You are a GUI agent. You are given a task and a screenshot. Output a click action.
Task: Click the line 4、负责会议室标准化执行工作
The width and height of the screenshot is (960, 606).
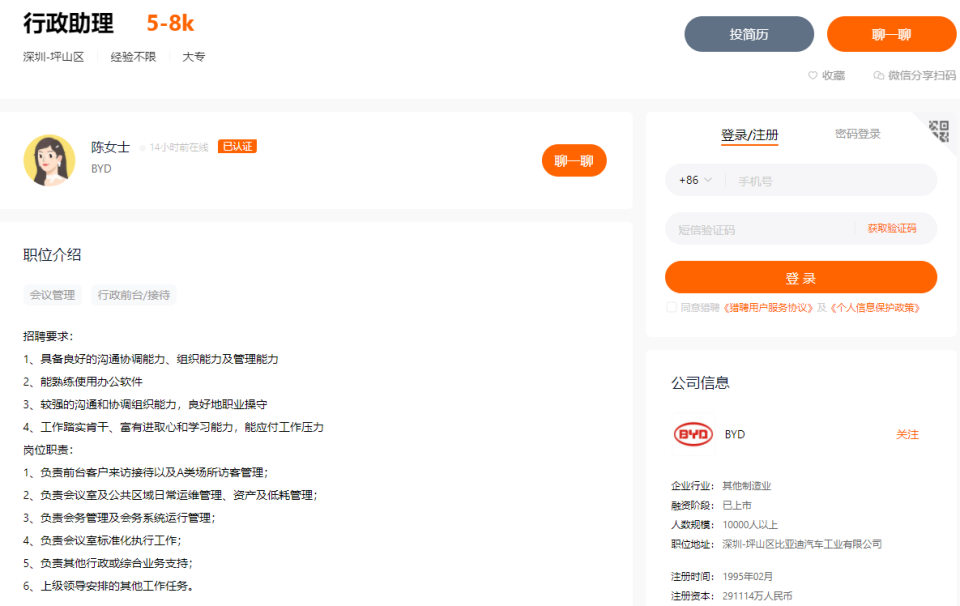tap(102, 541)
